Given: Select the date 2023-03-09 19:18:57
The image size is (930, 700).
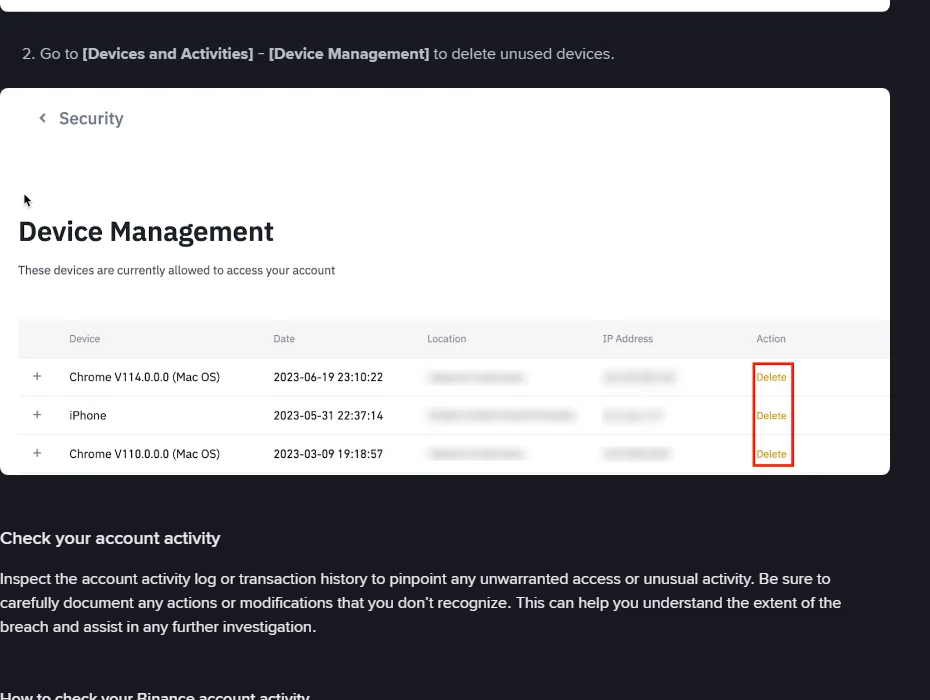Looking at the screenshot, I should (328, 454).
